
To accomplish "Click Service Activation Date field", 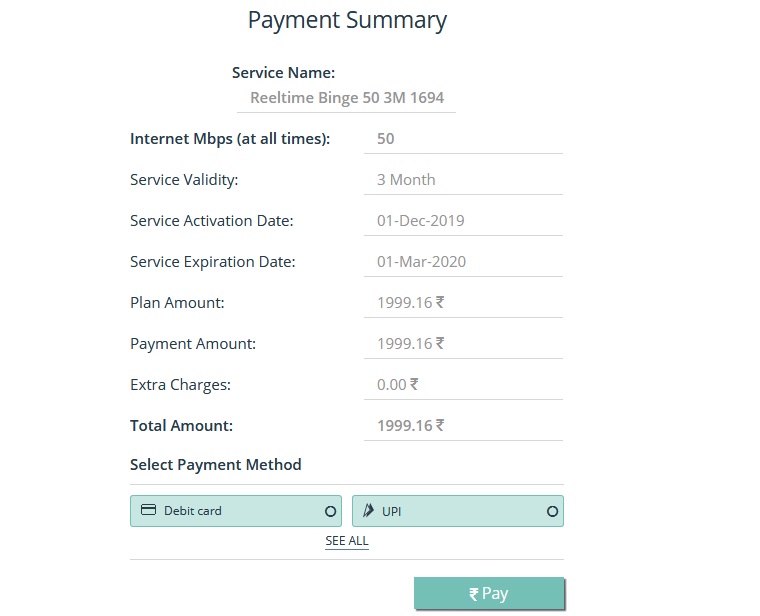I will tap(464, 221).
